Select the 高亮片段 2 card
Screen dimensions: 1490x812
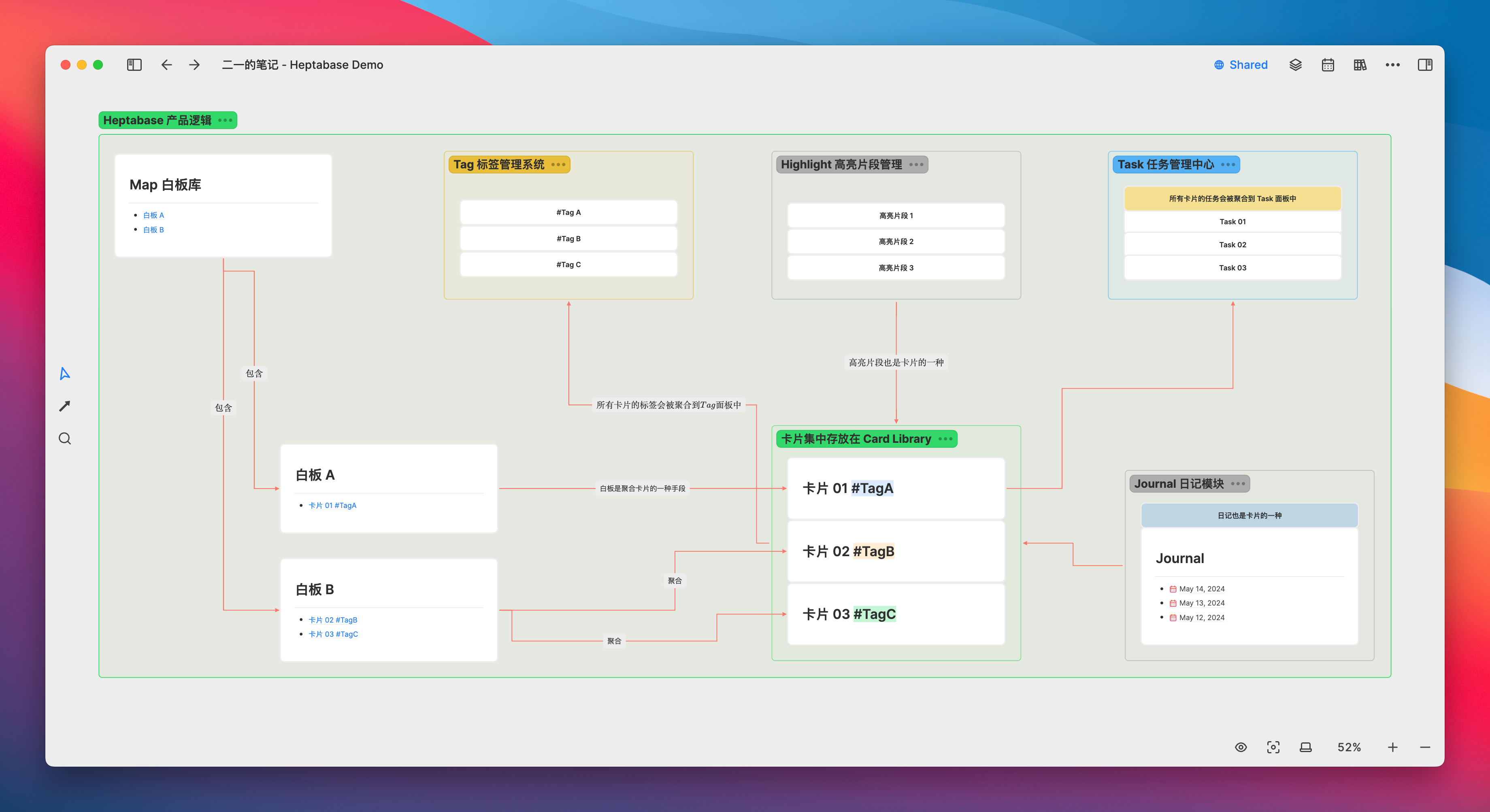896,242
